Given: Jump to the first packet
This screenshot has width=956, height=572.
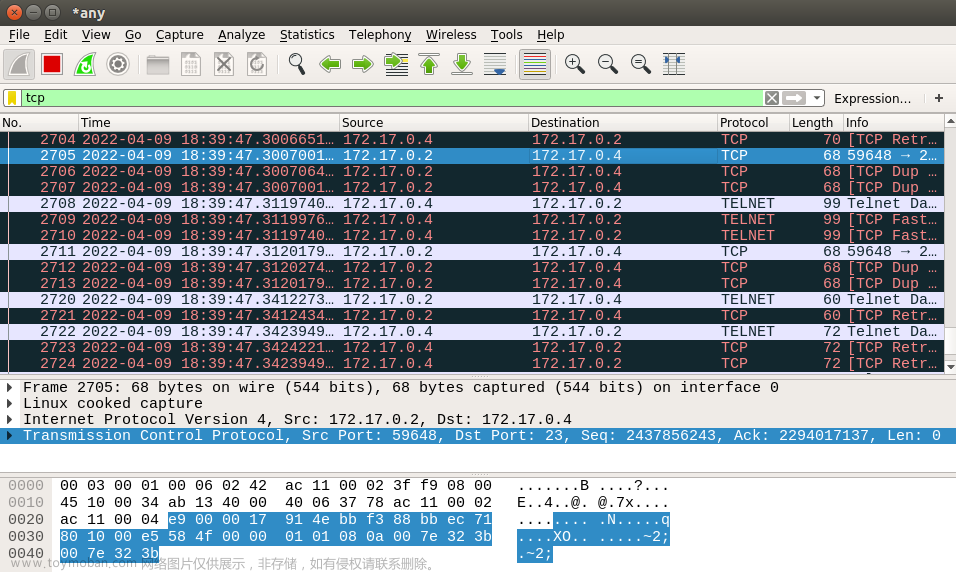Looking at the screenshot, I should tap(429, 64).
